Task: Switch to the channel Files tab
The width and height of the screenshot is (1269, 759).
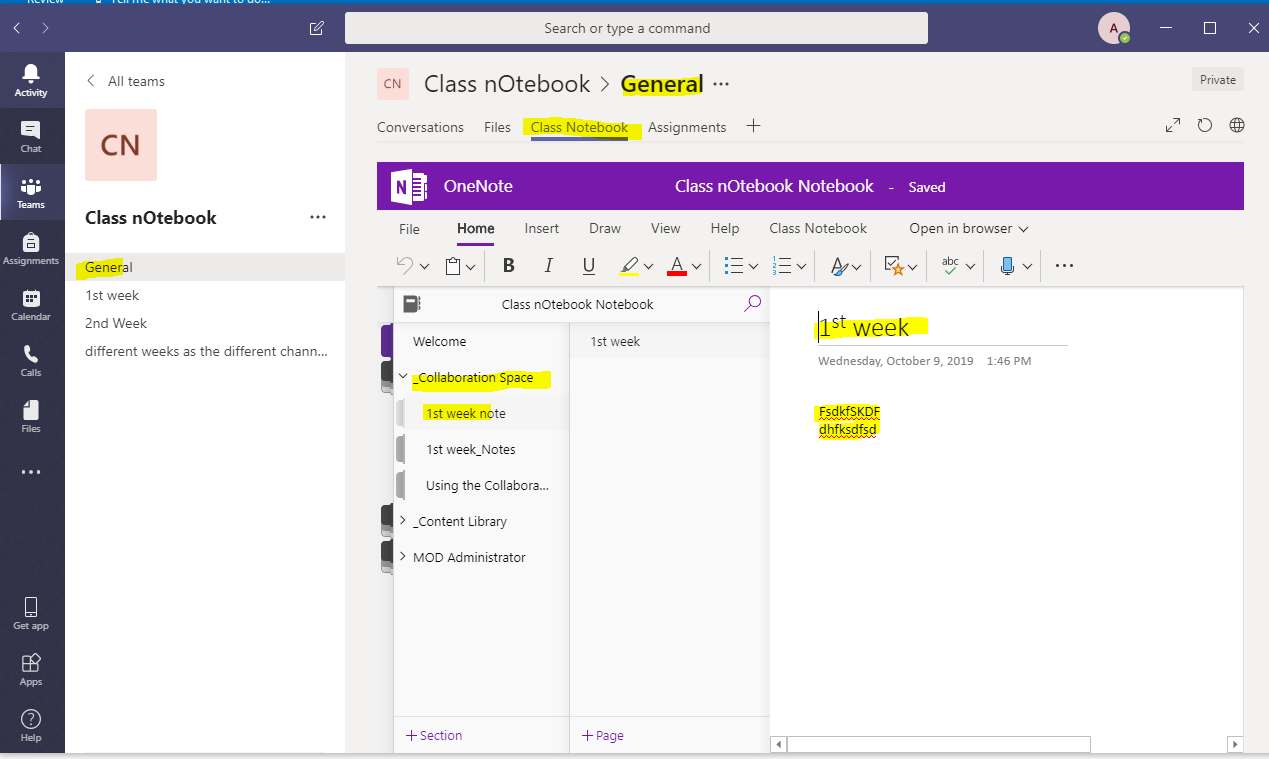Action: (x=497, y=127)
